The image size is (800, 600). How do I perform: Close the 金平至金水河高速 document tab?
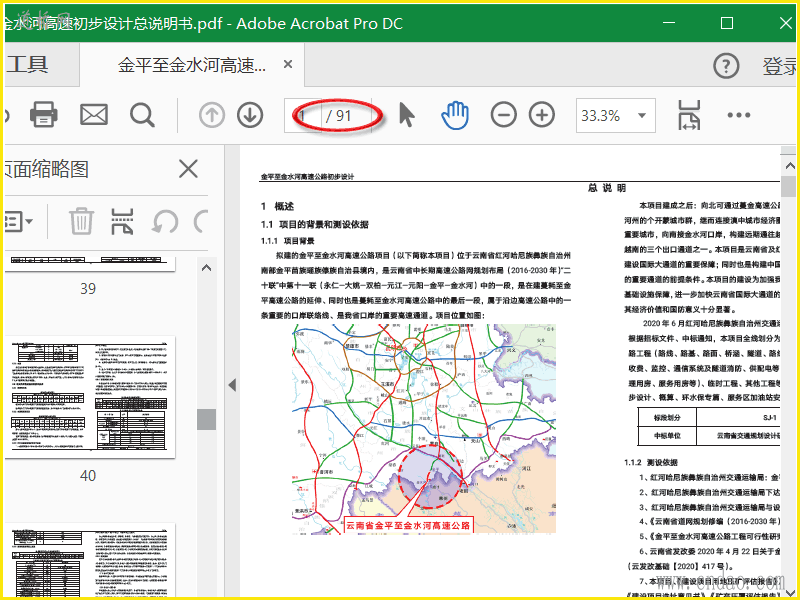point(288,64)
